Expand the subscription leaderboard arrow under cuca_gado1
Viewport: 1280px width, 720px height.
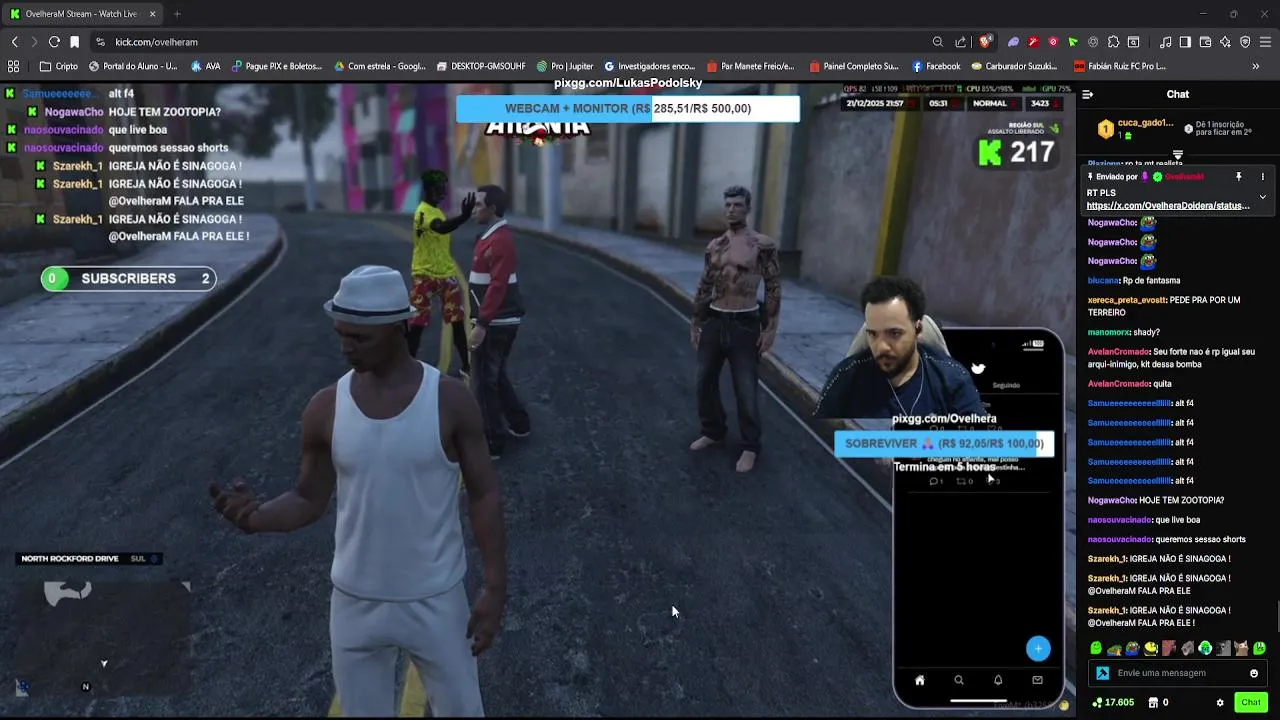(1177, 155)
